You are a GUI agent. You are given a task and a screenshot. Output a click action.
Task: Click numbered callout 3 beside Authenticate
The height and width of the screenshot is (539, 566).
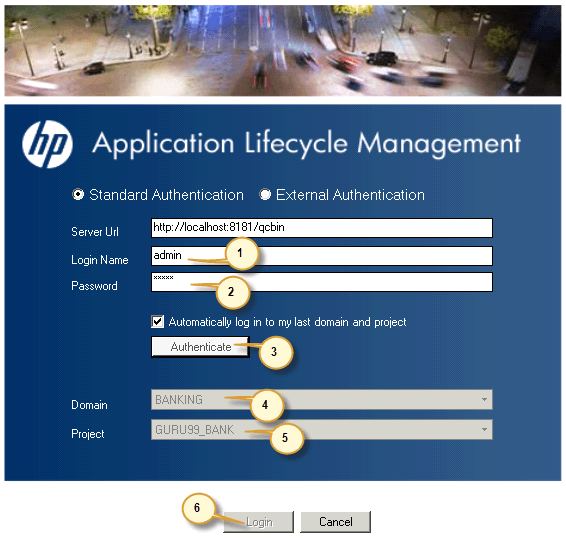pyautogui.click(x=275, y=352)
